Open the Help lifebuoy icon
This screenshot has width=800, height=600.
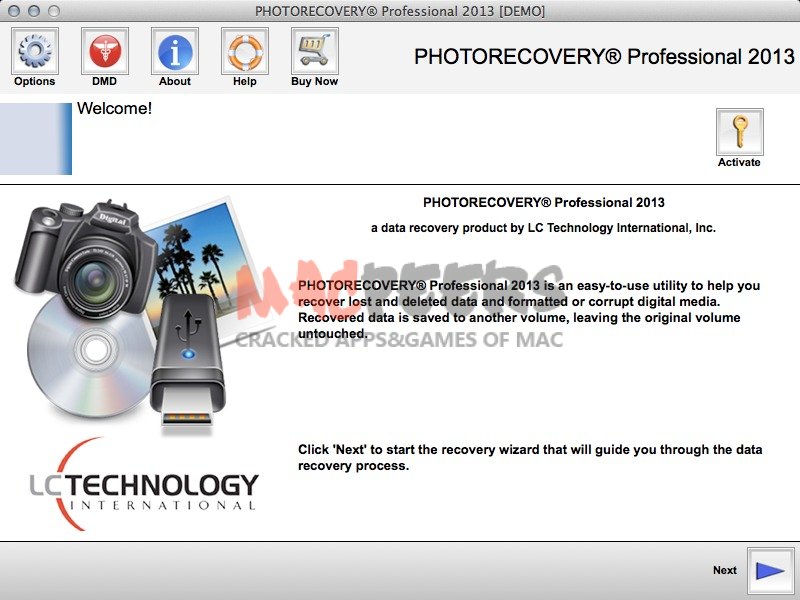(x=244, y=51)
